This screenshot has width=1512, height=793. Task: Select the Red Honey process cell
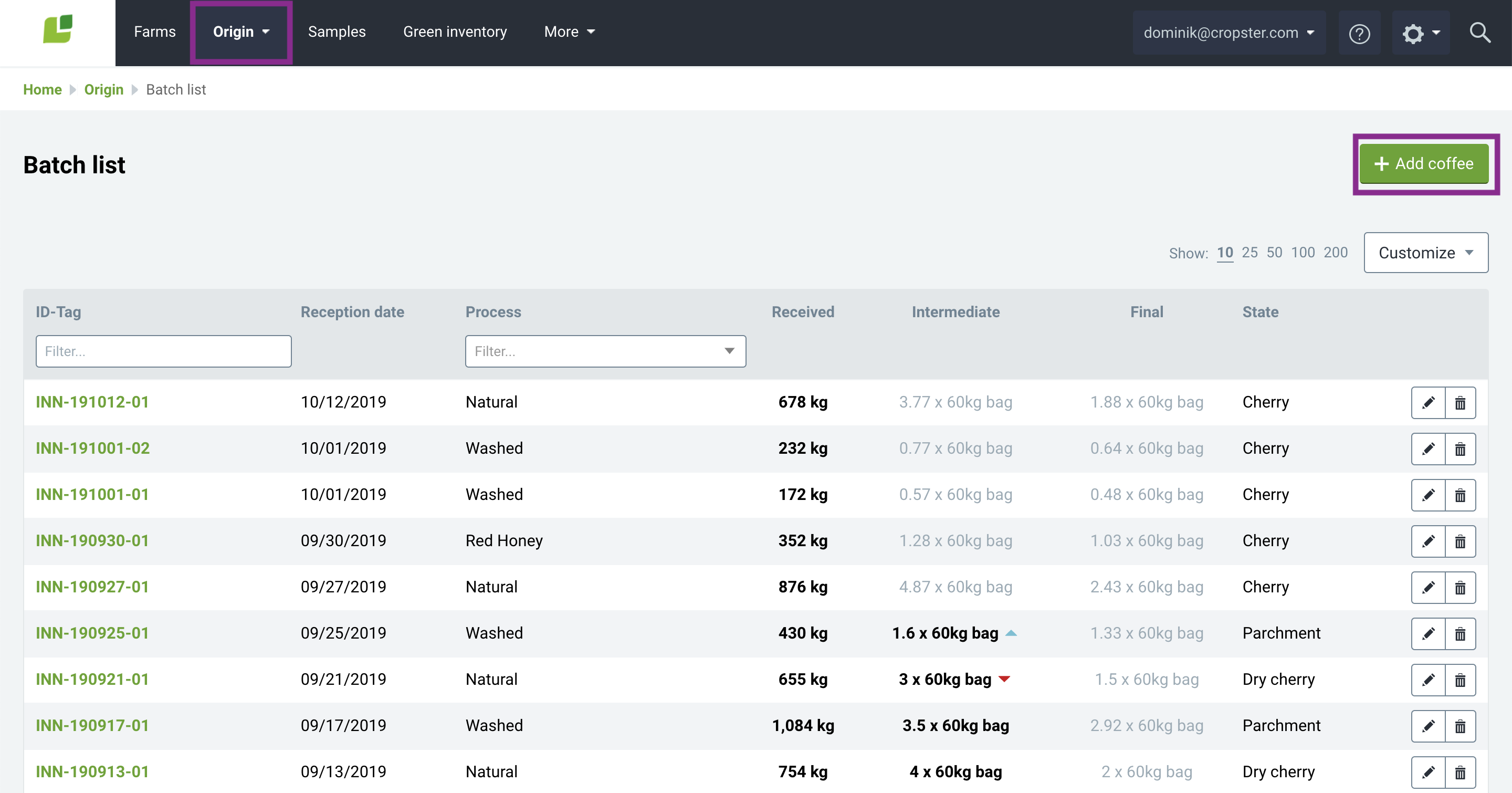pyautogui.click(x=503, y=541)
